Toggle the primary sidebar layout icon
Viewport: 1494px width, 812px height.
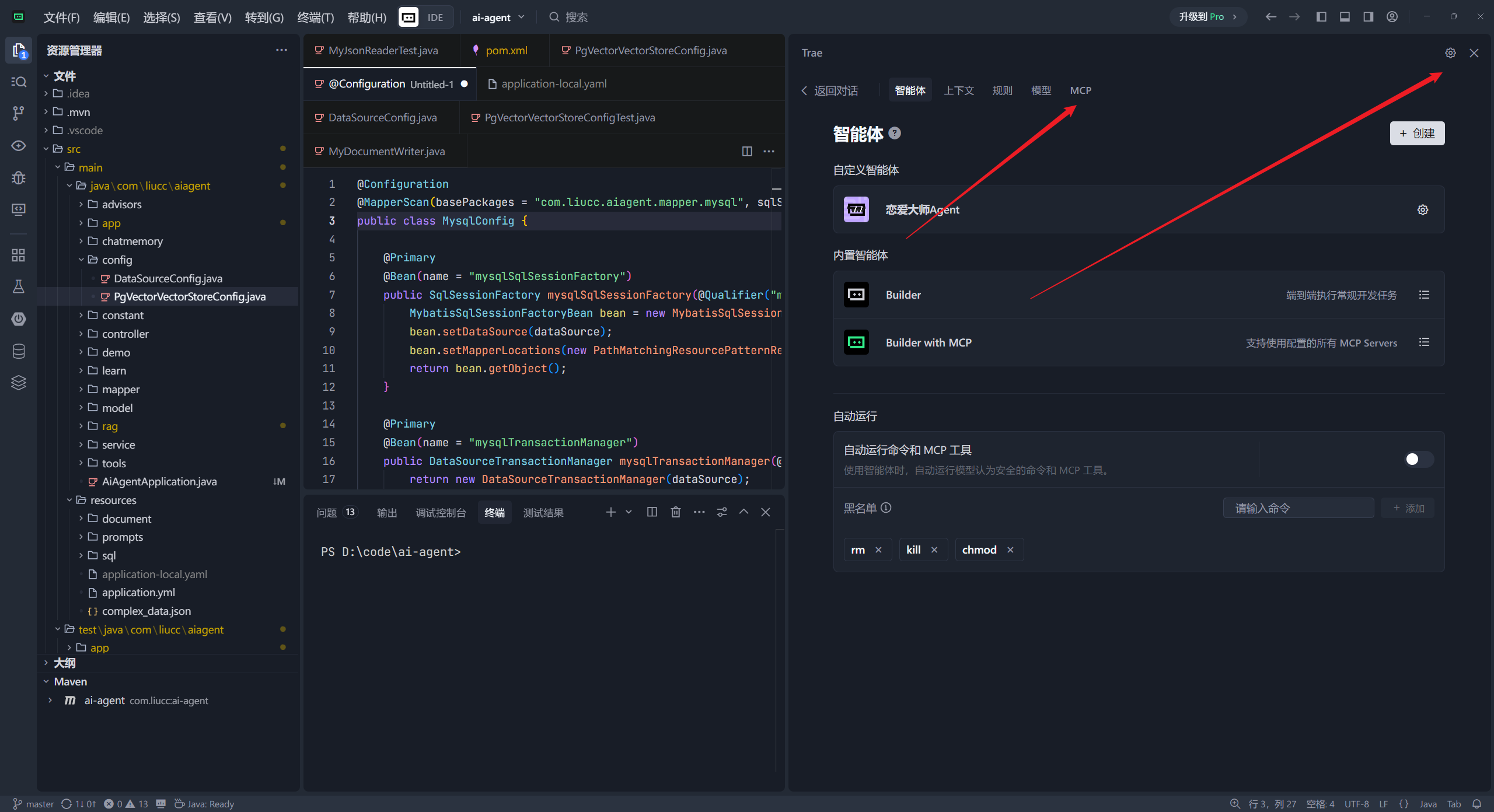click(1321, 17)
